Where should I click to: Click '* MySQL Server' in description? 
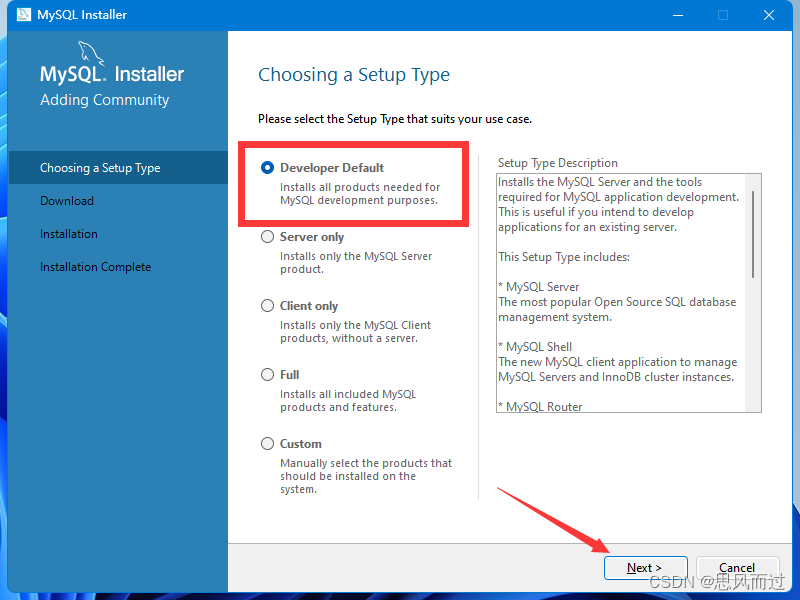tap(538, 287)
